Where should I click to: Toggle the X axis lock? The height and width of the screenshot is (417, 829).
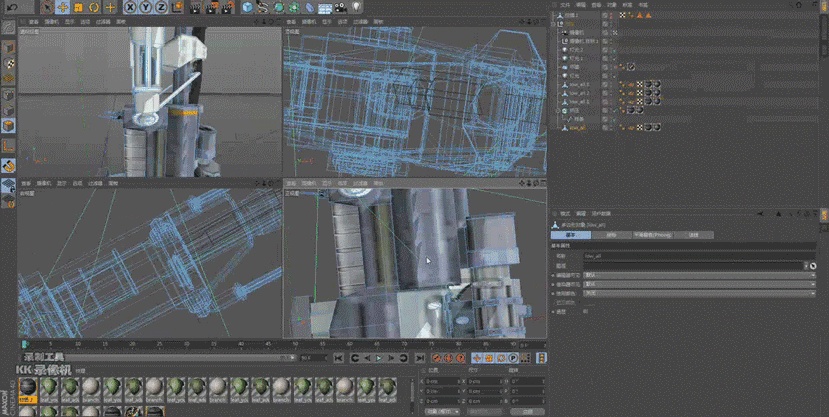point(130,7)
